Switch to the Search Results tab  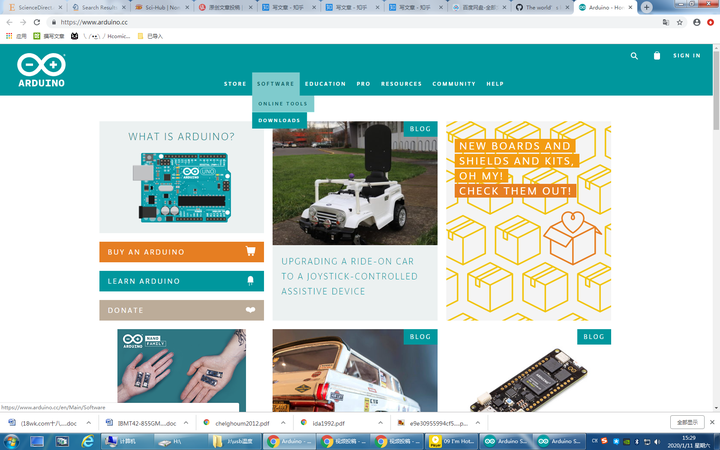pos(98,7)
